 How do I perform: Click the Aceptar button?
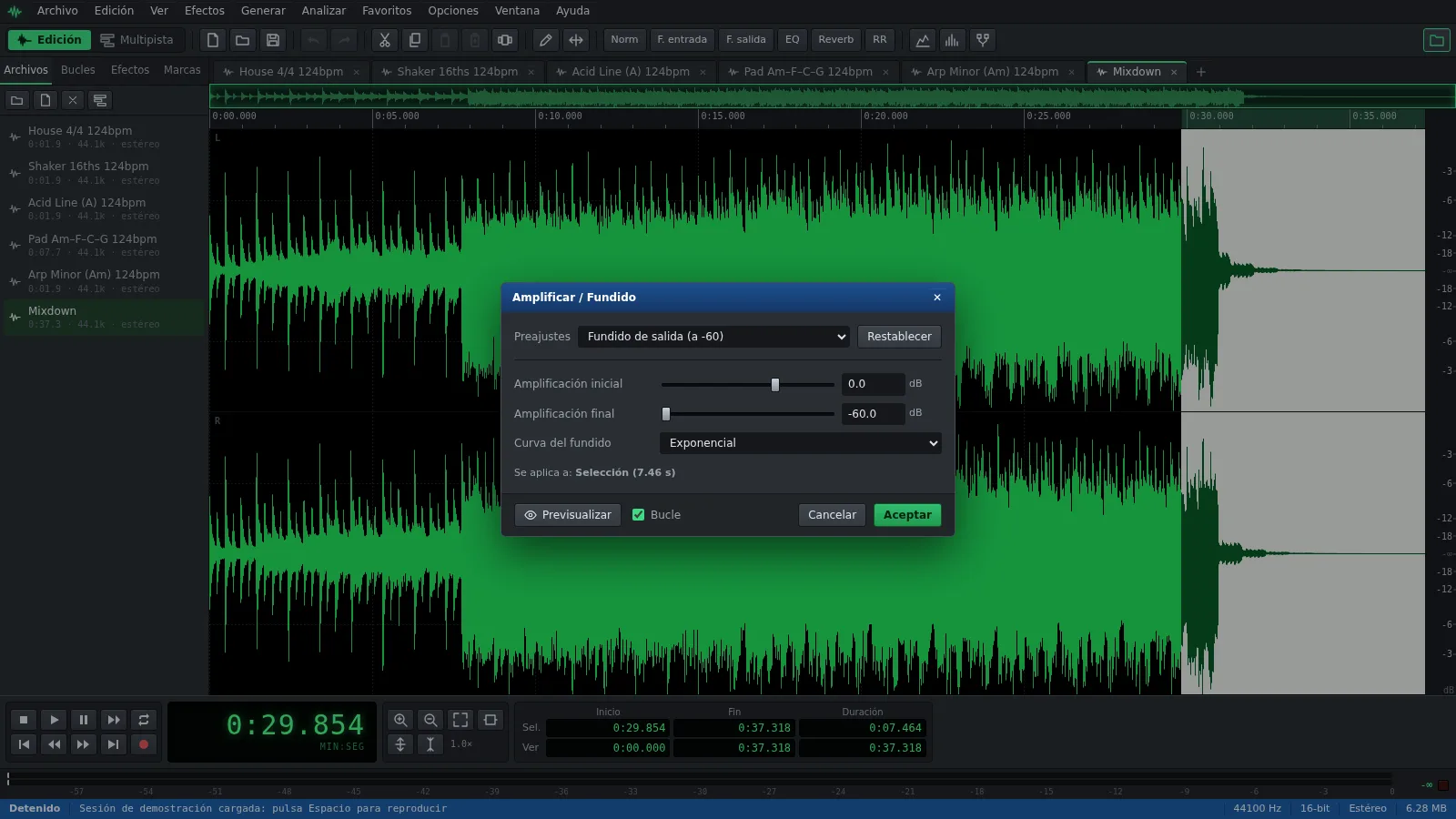click(x=907, y=515)
